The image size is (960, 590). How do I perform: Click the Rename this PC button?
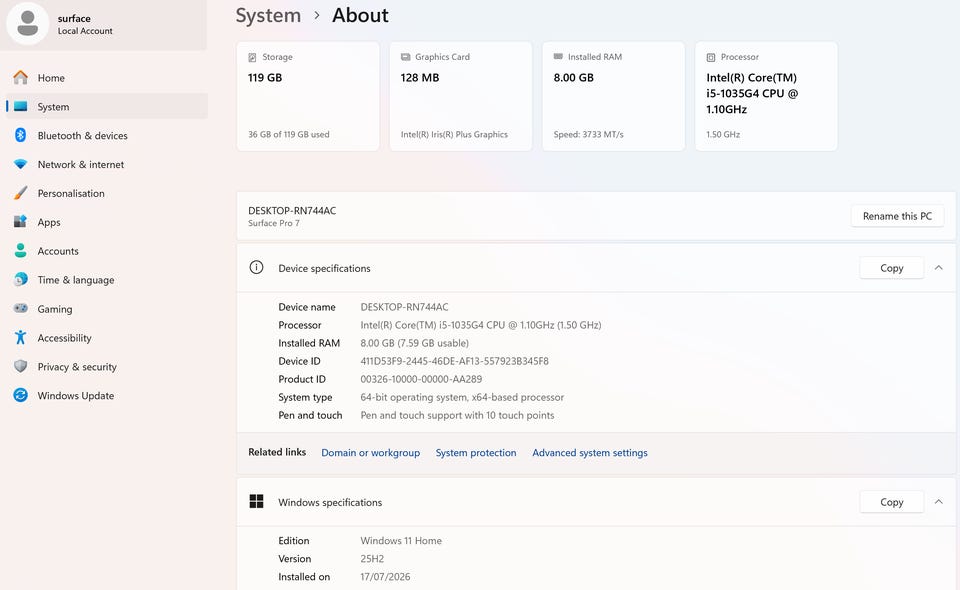[897, 216]
